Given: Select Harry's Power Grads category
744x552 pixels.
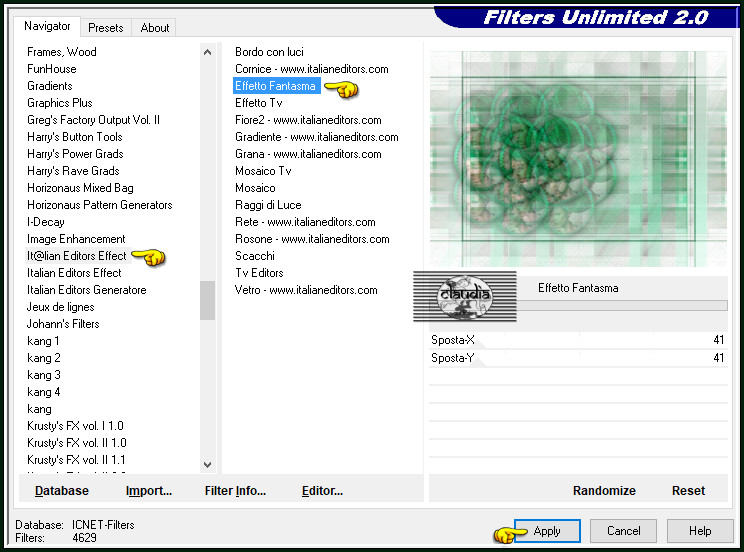Looking at the screenshot, I should pos(75,154).
